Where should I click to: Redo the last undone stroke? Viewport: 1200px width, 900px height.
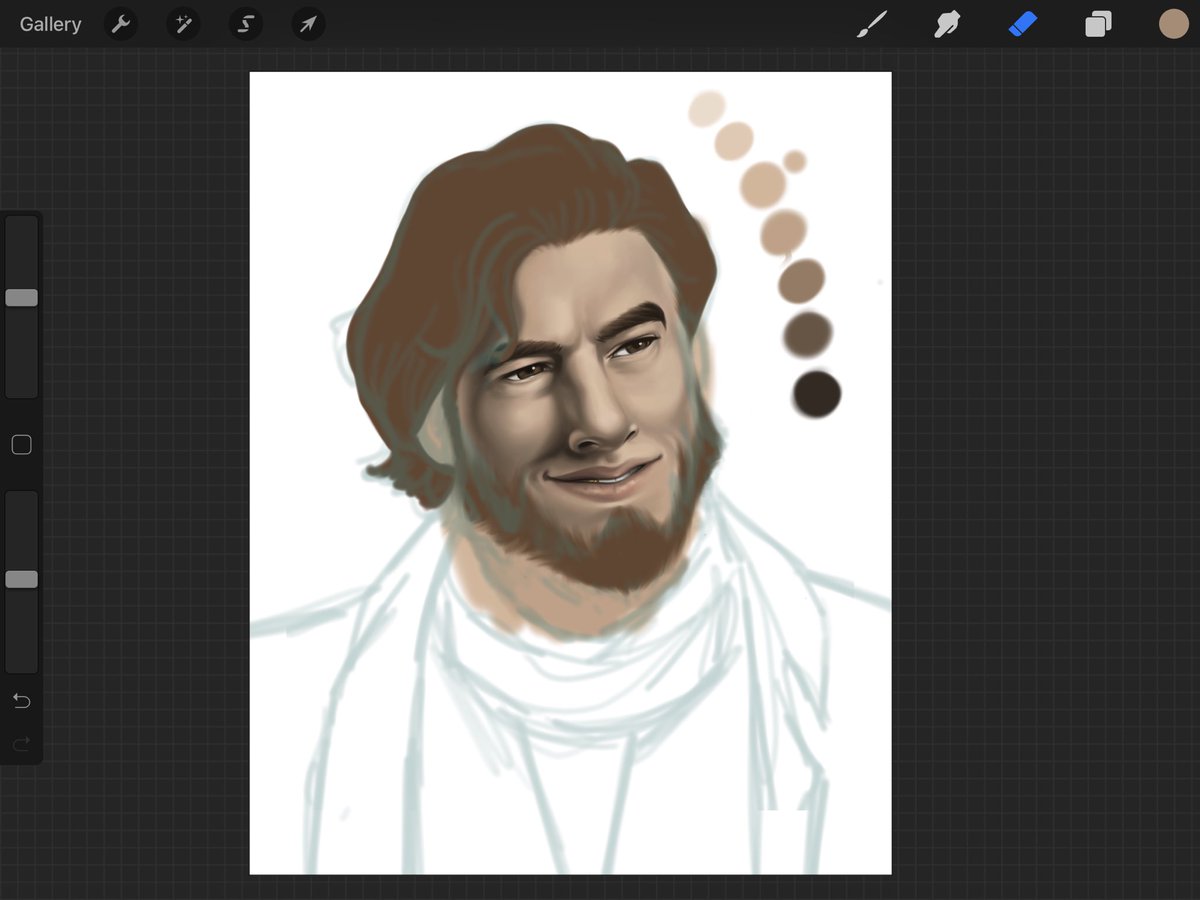pos(21,744)
